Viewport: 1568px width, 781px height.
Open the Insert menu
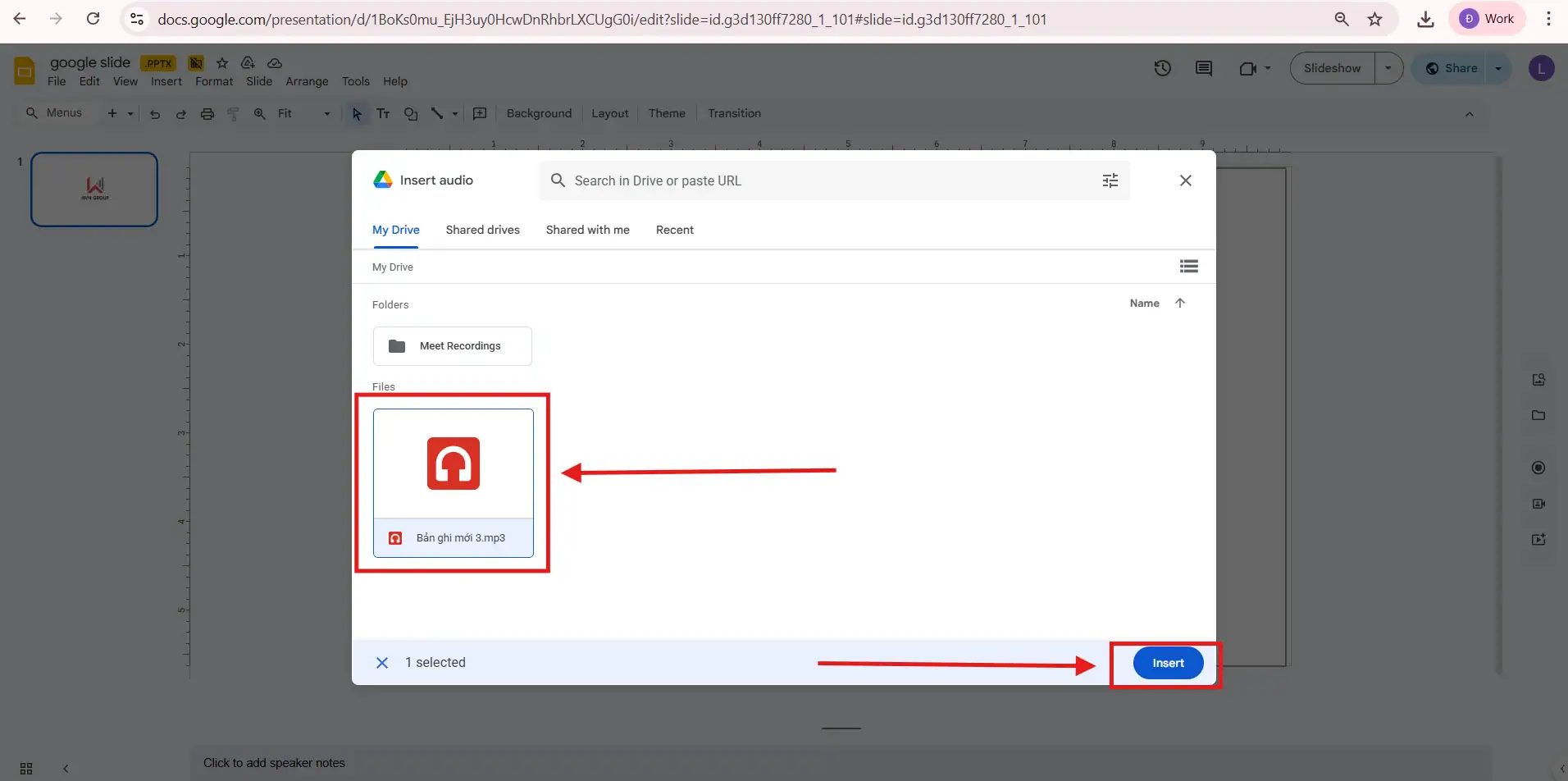(x=166, y=81)
